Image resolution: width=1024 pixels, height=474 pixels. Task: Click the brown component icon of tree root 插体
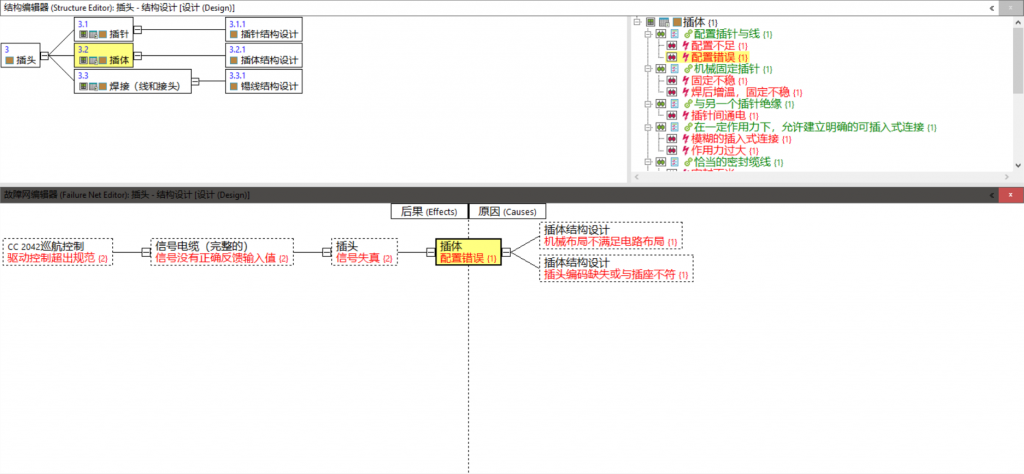(677, 21)
